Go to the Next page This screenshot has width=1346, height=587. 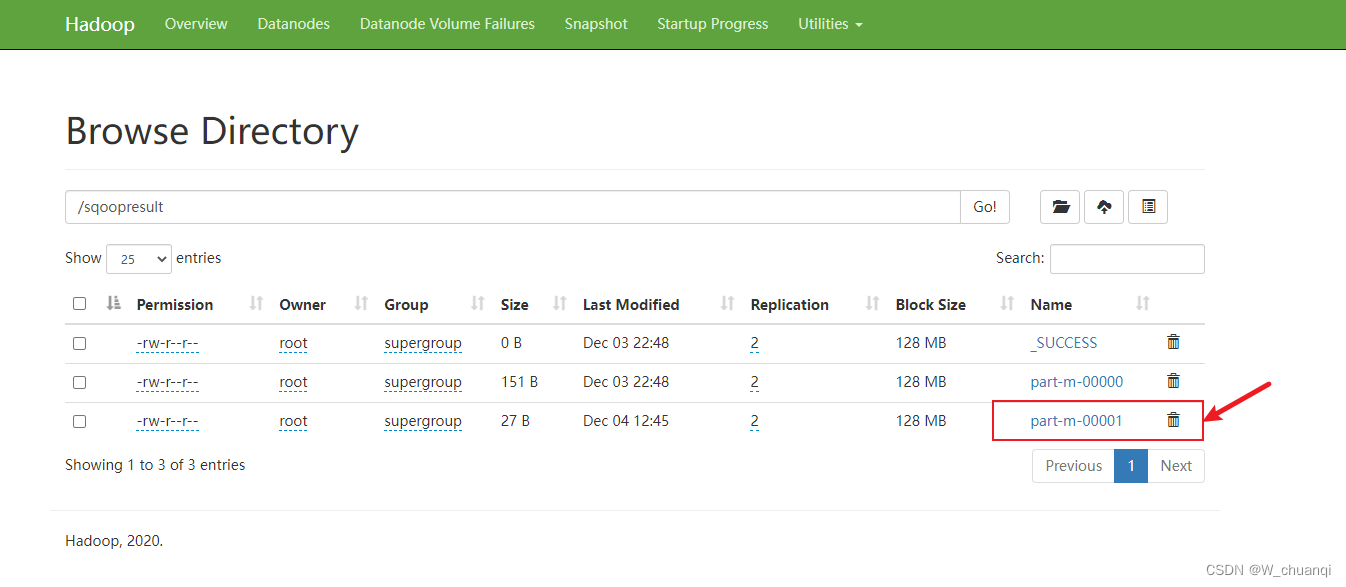point(1176,466)
